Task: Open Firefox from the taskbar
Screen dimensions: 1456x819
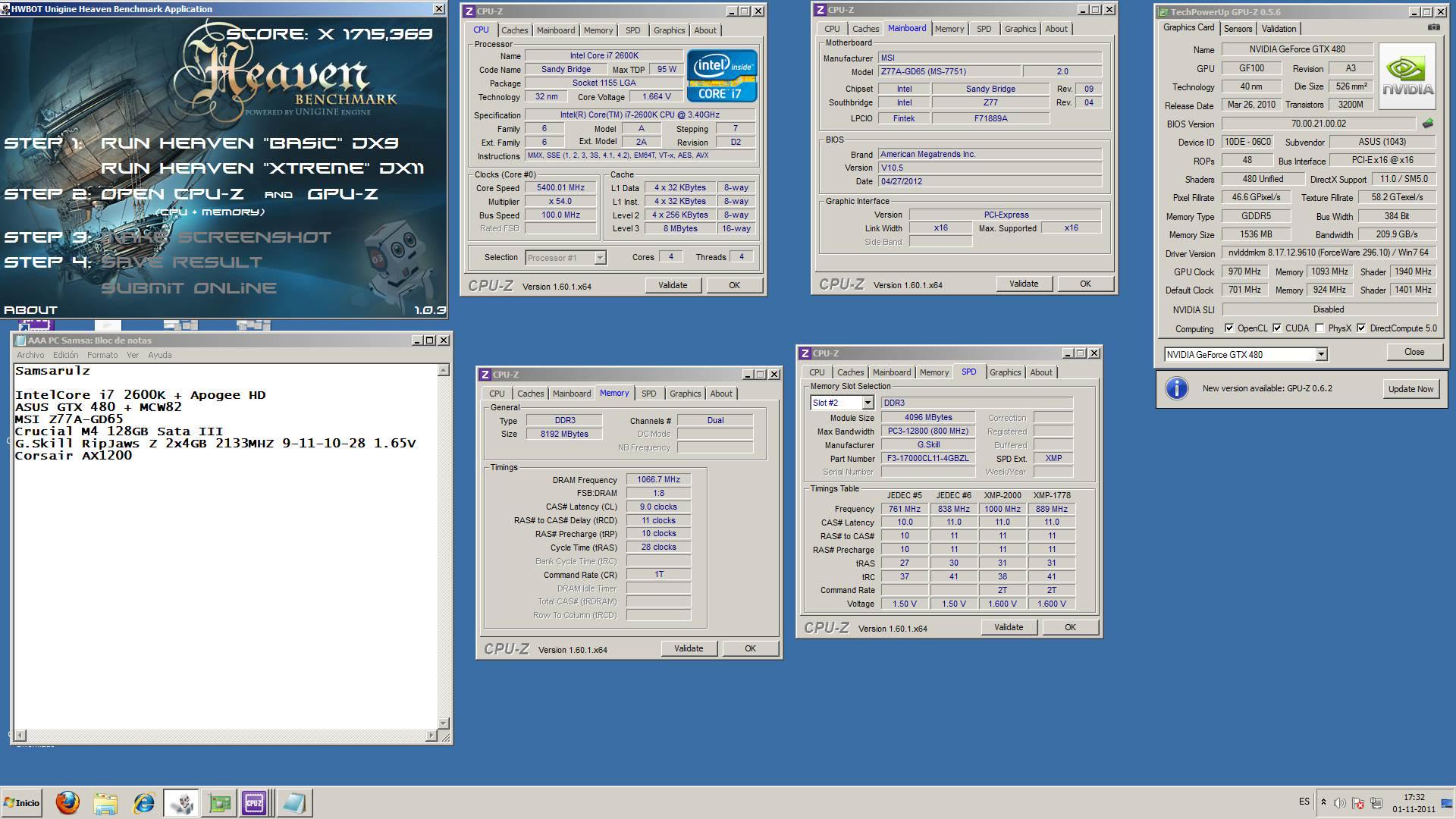Action: tap(67, 802)
